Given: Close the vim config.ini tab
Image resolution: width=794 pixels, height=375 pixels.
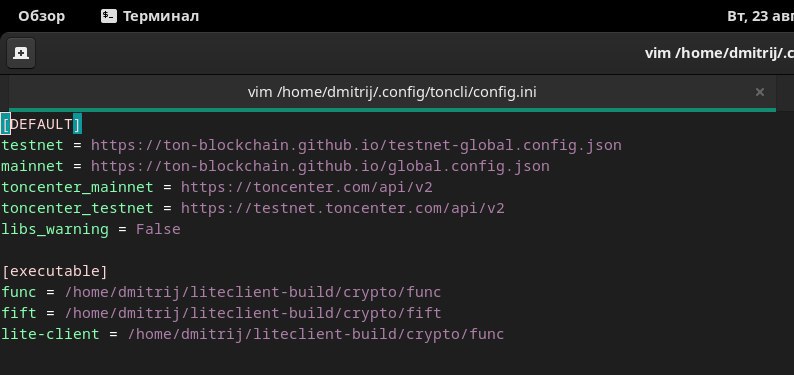Looking at the screenshot, I should click(760, 92).
